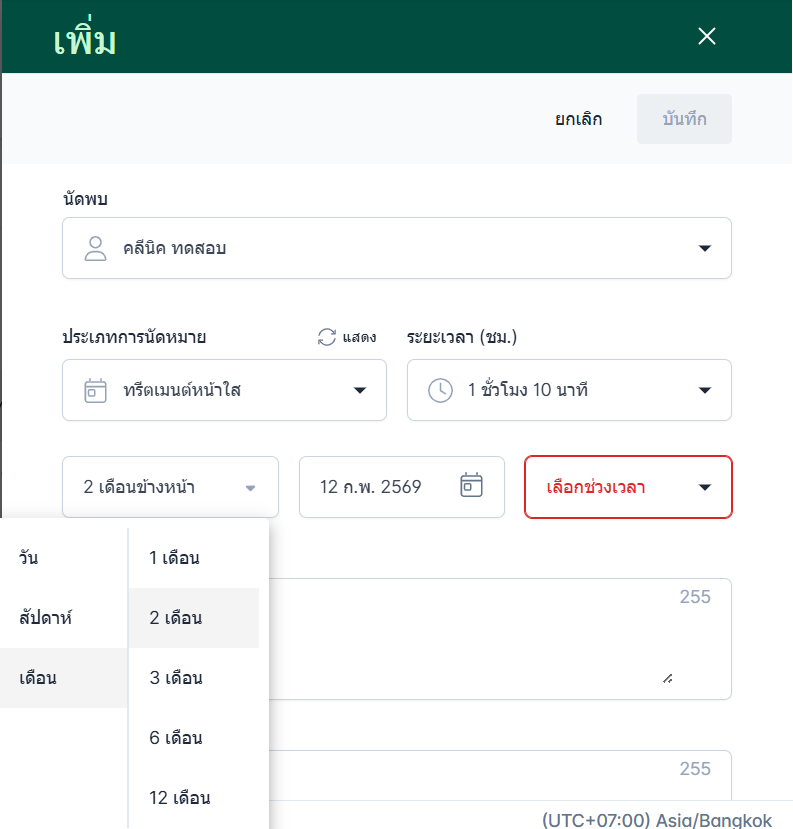The image size is (793, 829).
Task: Open the เลือกช่วงเวลา time slot dropdown
Action: tap(704, 487)
